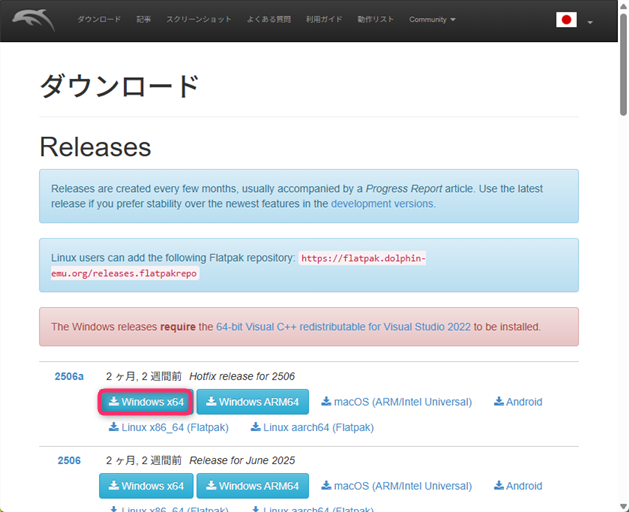Viewport: 629px width, 512px height.
Task: Open the language dropdown arrow
Action: pyautogui.click(x=590, y=22)
